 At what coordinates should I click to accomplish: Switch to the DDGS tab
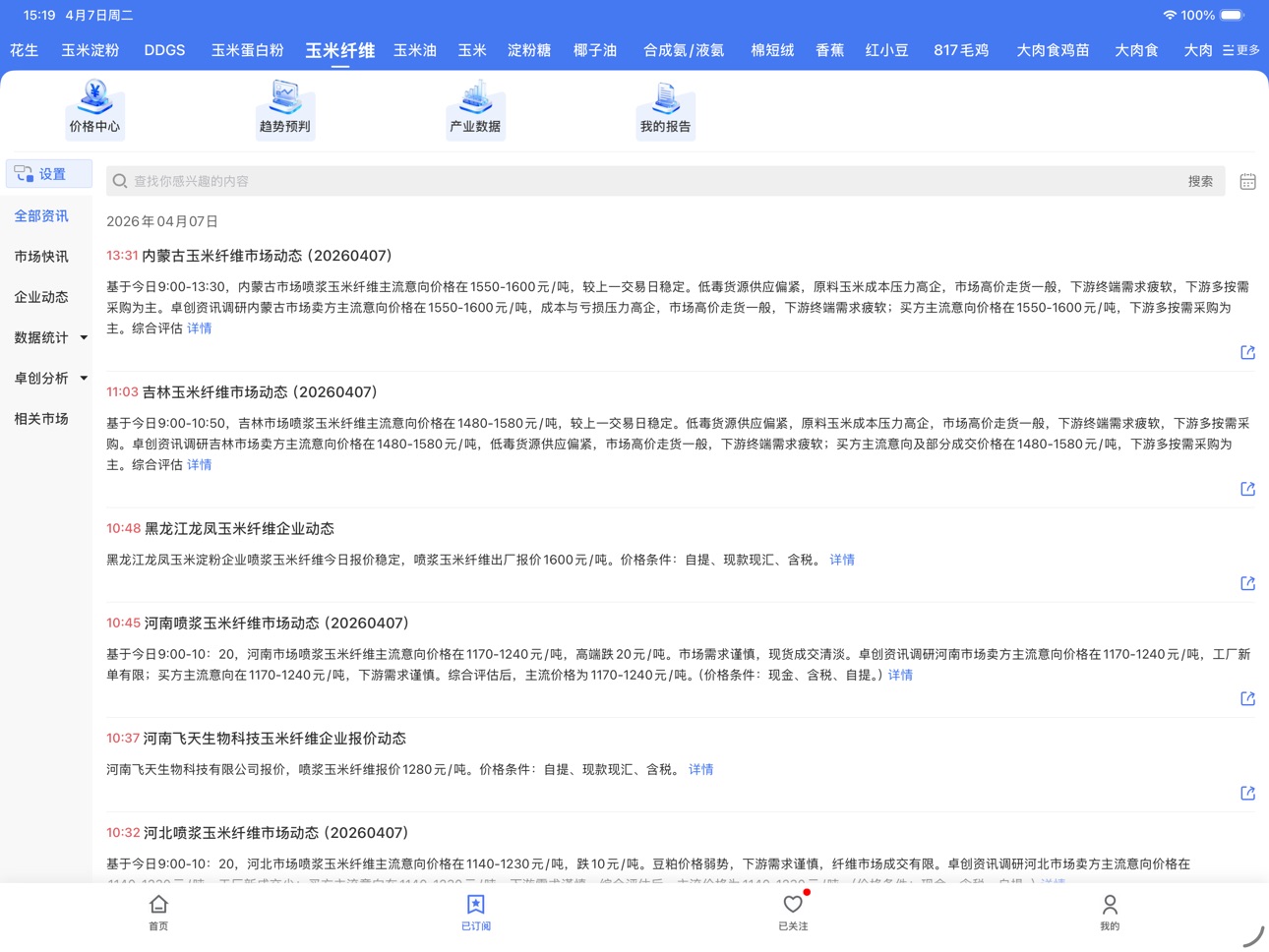pyautogui.click(x=164, y=50)
